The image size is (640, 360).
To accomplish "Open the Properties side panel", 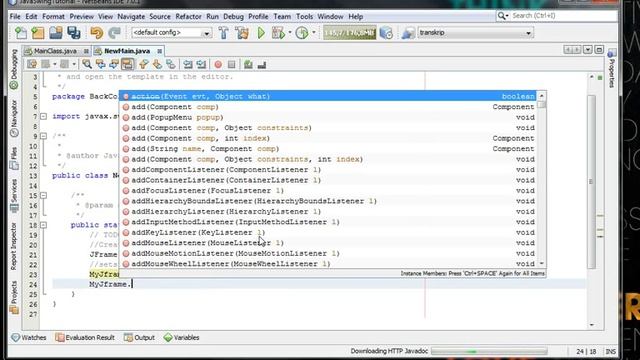I will pos(611,68).
